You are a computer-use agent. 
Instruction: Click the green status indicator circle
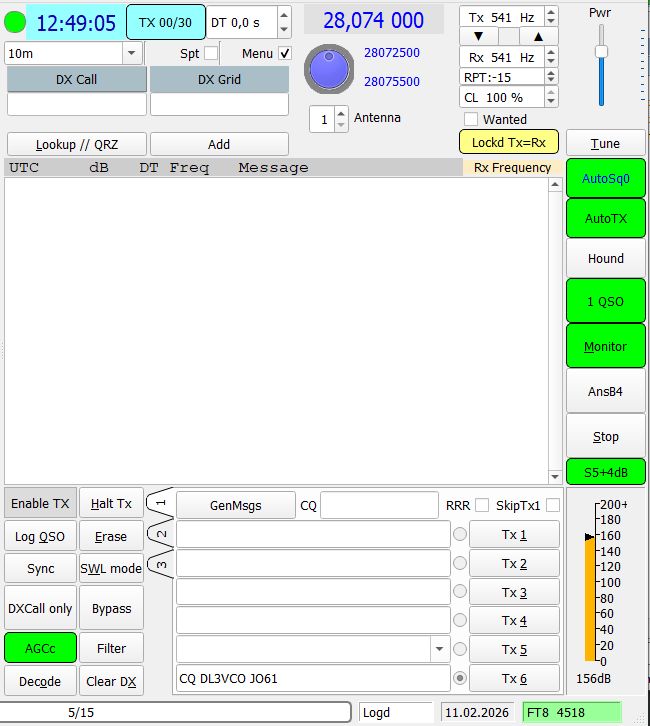click(x=15, y=22)
